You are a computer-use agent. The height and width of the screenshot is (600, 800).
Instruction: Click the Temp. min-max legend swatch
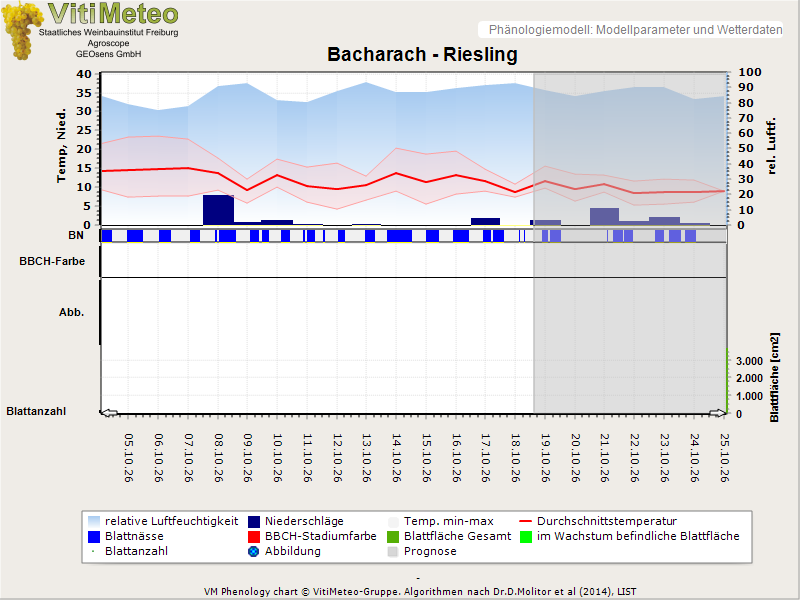393,521
